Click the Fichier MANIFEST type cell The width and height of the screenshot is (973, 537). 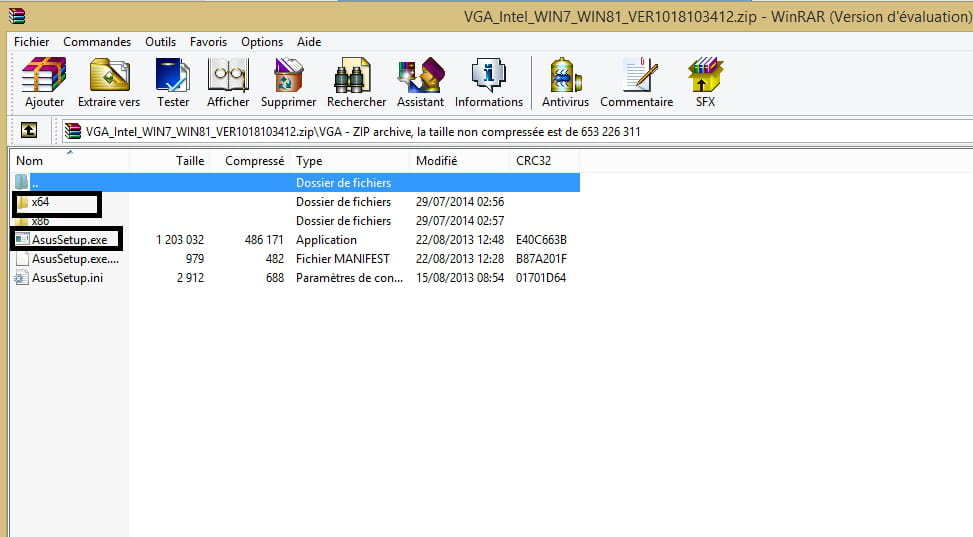pyautogui.click(x=343, y=258)
